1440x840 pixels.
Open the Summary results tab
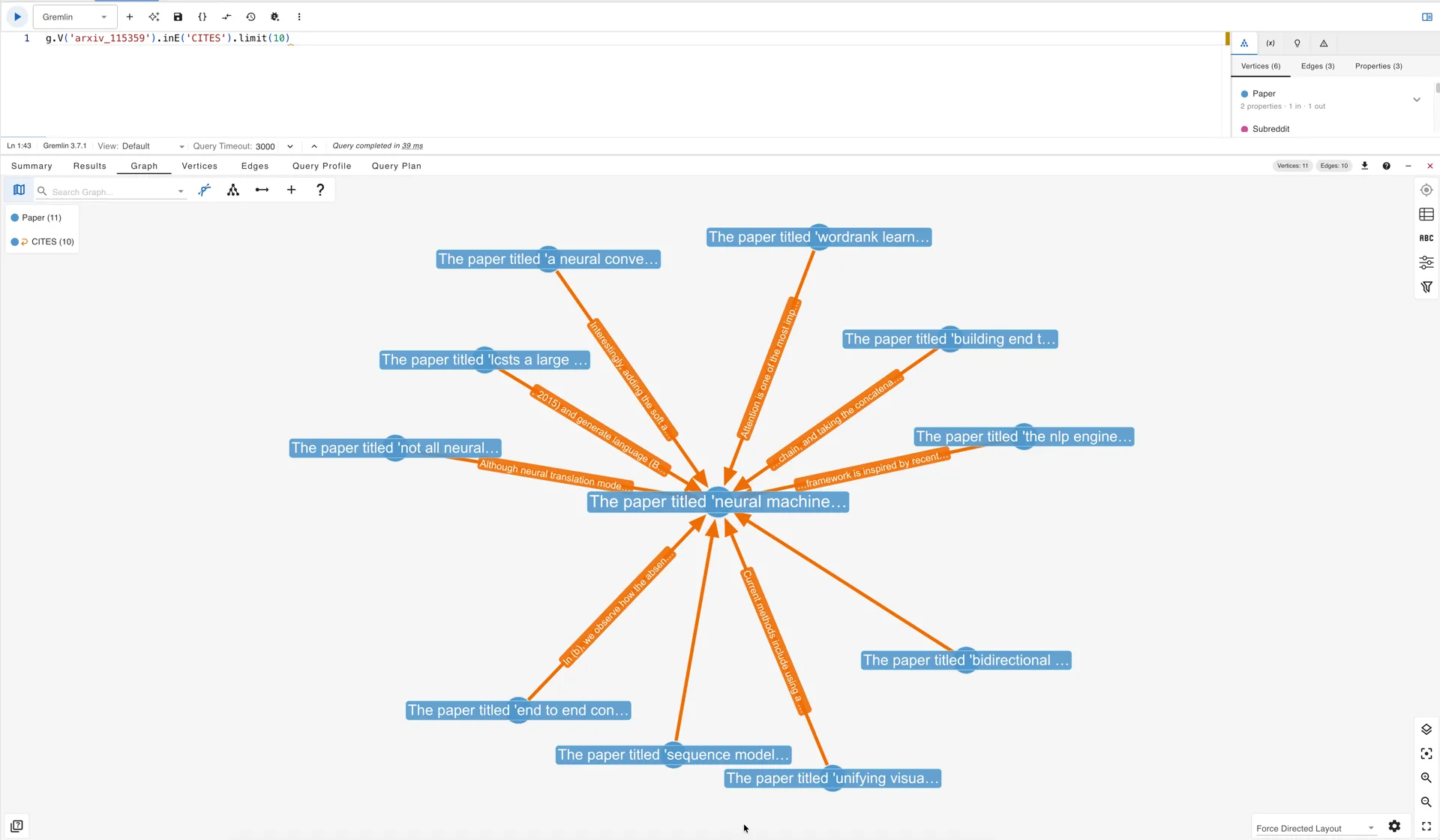(31, 166)
